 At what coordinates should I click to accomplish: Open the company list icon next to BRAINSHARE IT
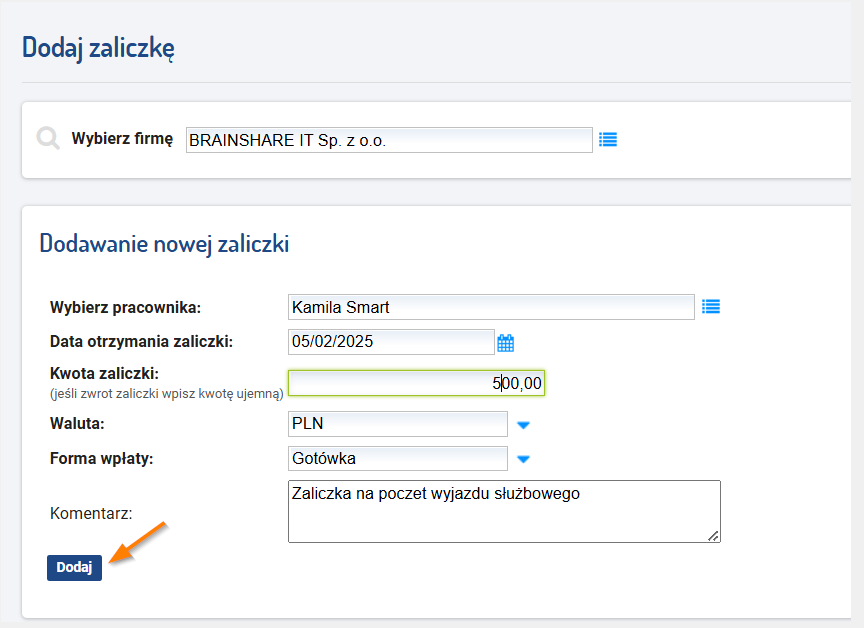[x=608, y=140]
